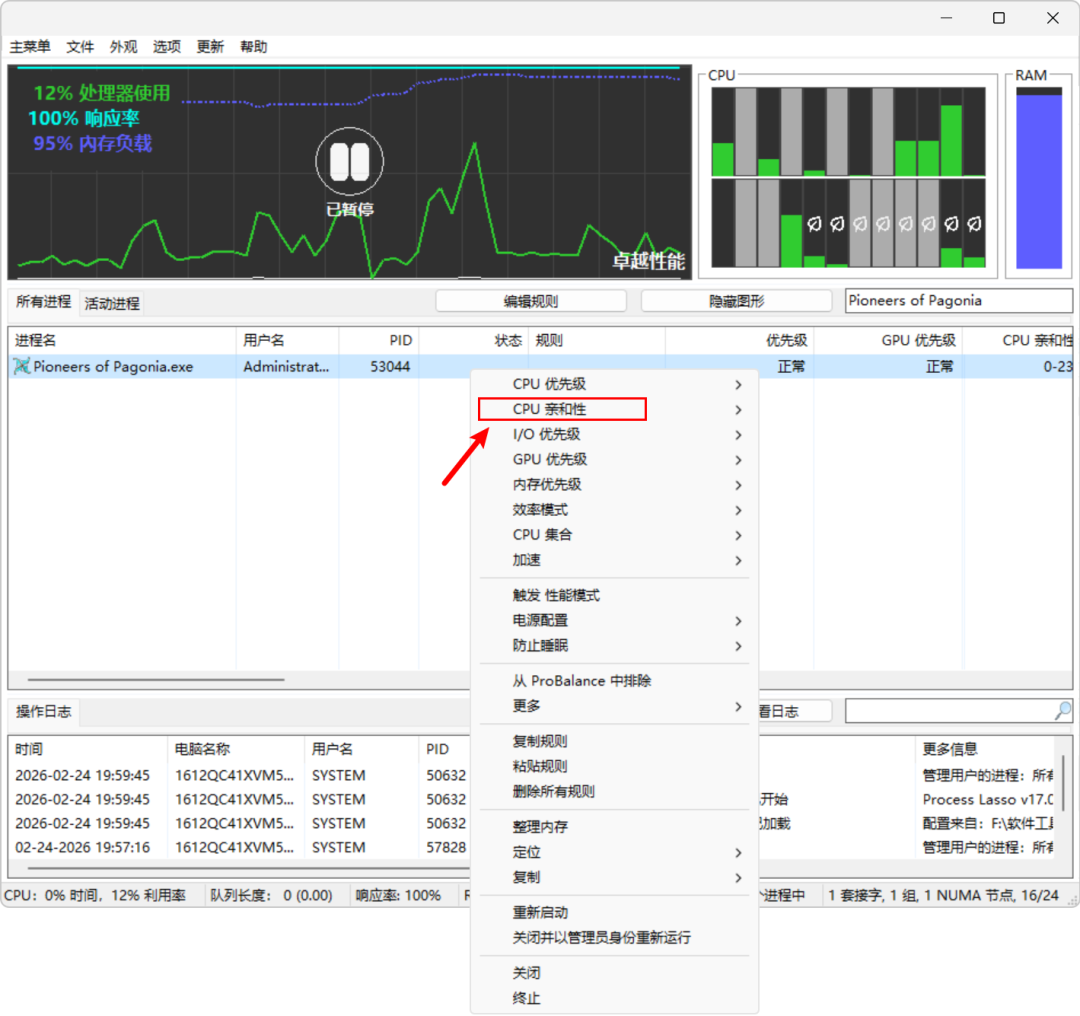Click the process filter field with Pioneers of Pagonia
This screenshot has height=1016, width=1080.
[958, 300]
